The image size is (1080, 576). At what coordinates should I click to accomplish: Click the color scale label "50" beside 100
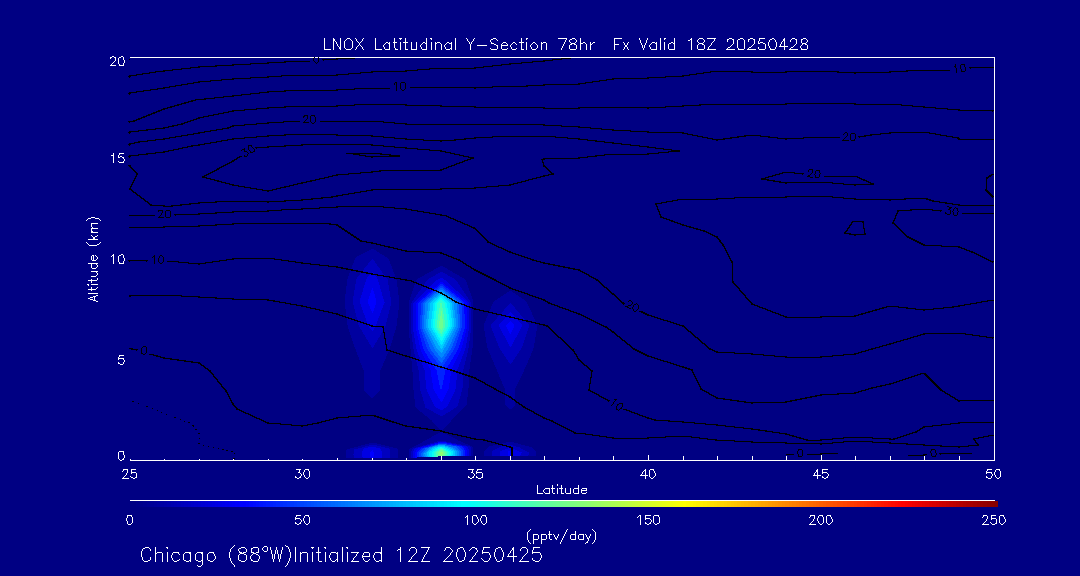tap(302, 520)
